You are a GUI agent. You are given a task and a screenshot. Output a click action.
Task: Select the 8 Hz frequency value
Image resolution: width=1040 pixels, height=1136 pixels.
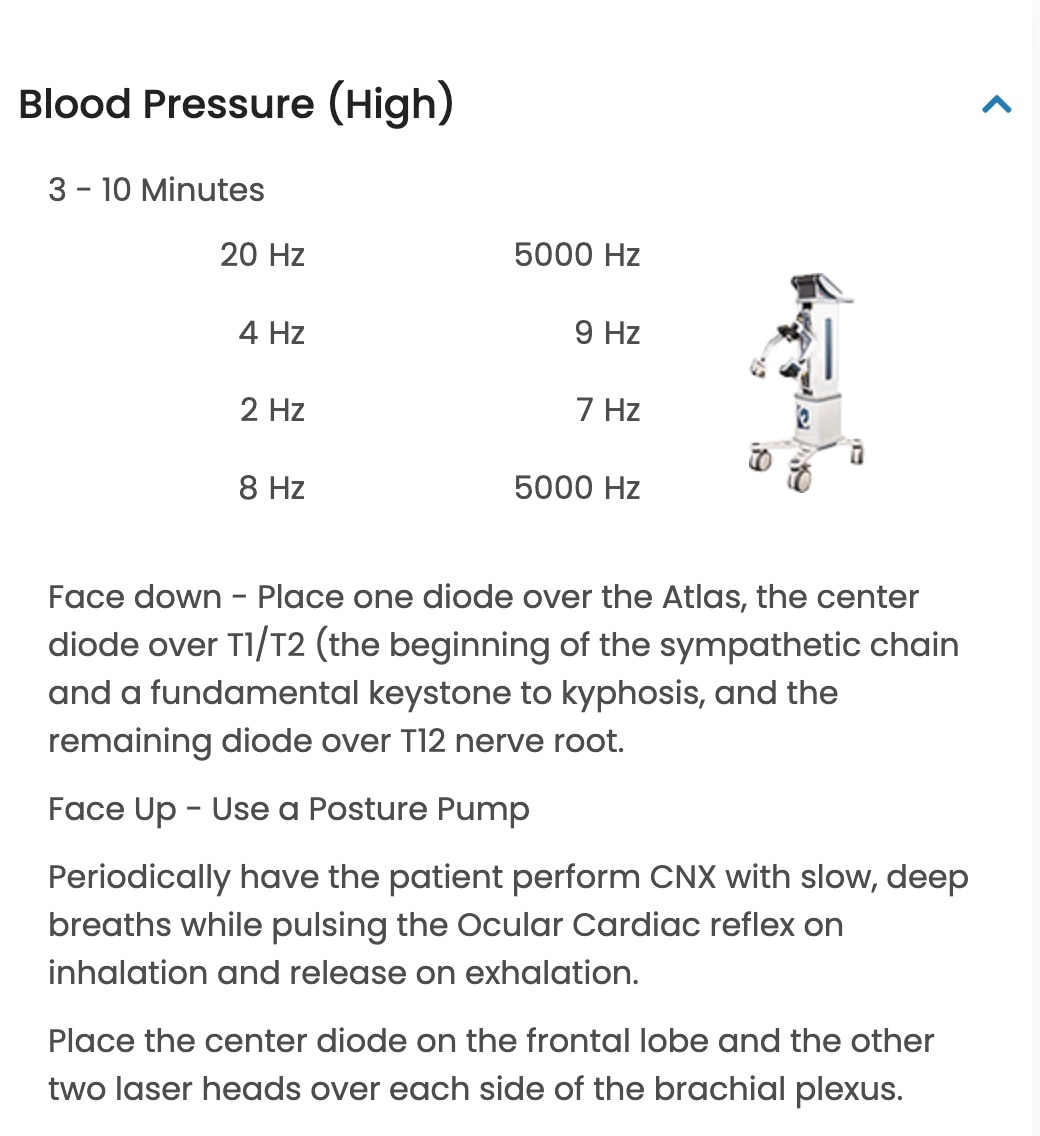(x=271, y=488)
